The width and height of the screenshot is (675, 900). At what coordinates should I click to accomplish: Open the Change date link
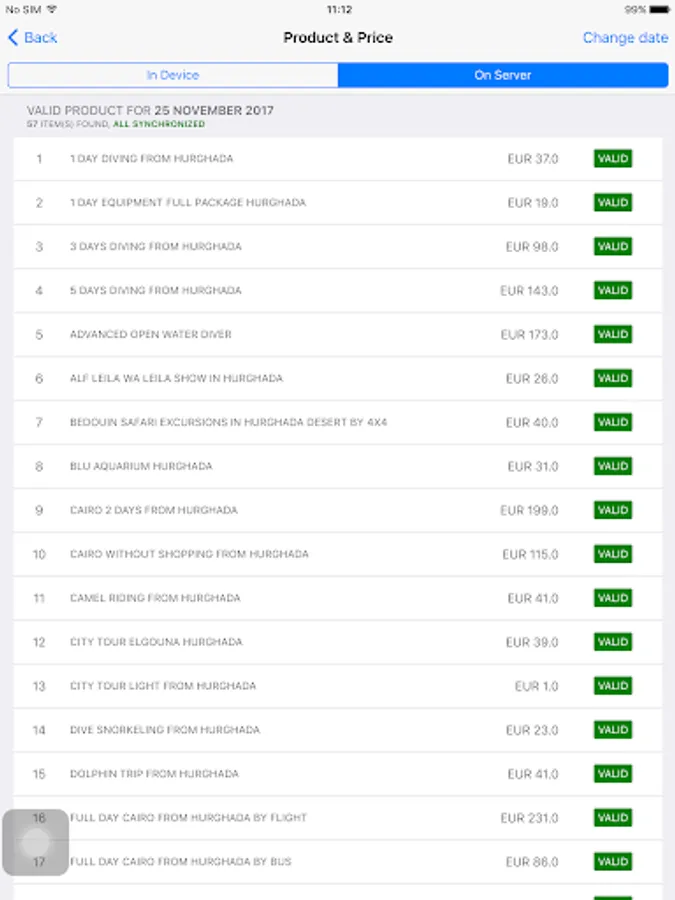click(625, 38)
